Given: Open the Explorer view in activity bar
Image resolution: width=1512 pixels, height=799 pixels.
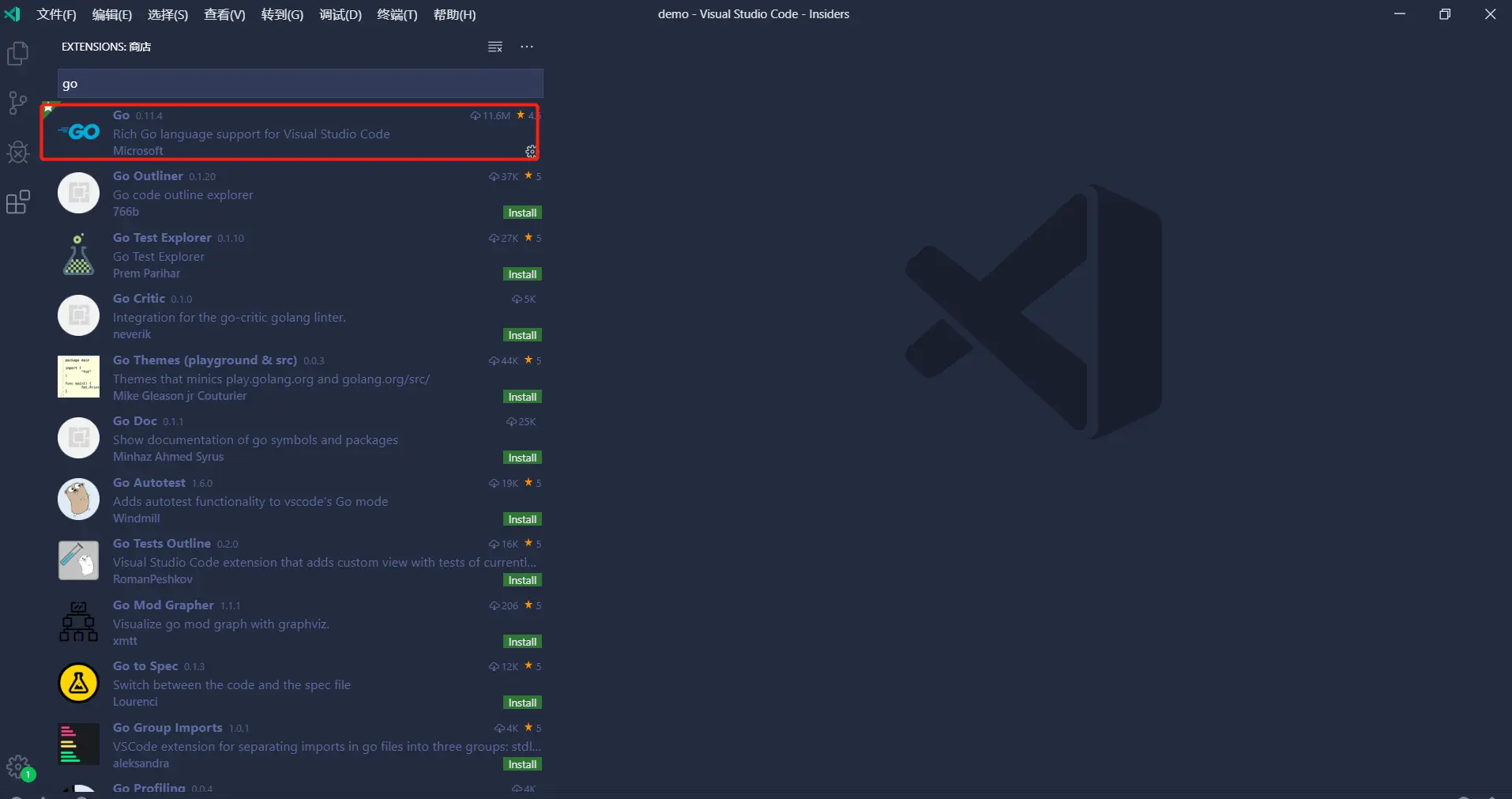Looking at the screenshot, I should [x=17, y=54].
